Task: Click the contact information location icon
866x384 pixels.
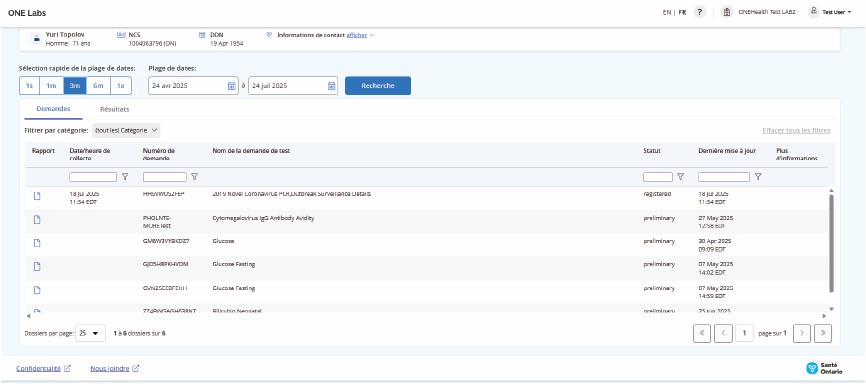Action: coord(269,34)
